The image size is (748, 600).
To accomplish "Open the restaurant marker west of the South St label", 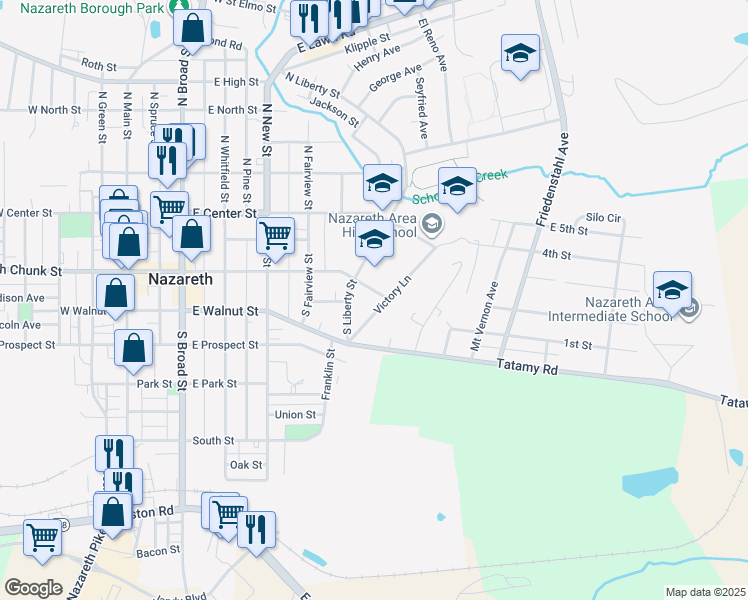I will coord(114,456).
